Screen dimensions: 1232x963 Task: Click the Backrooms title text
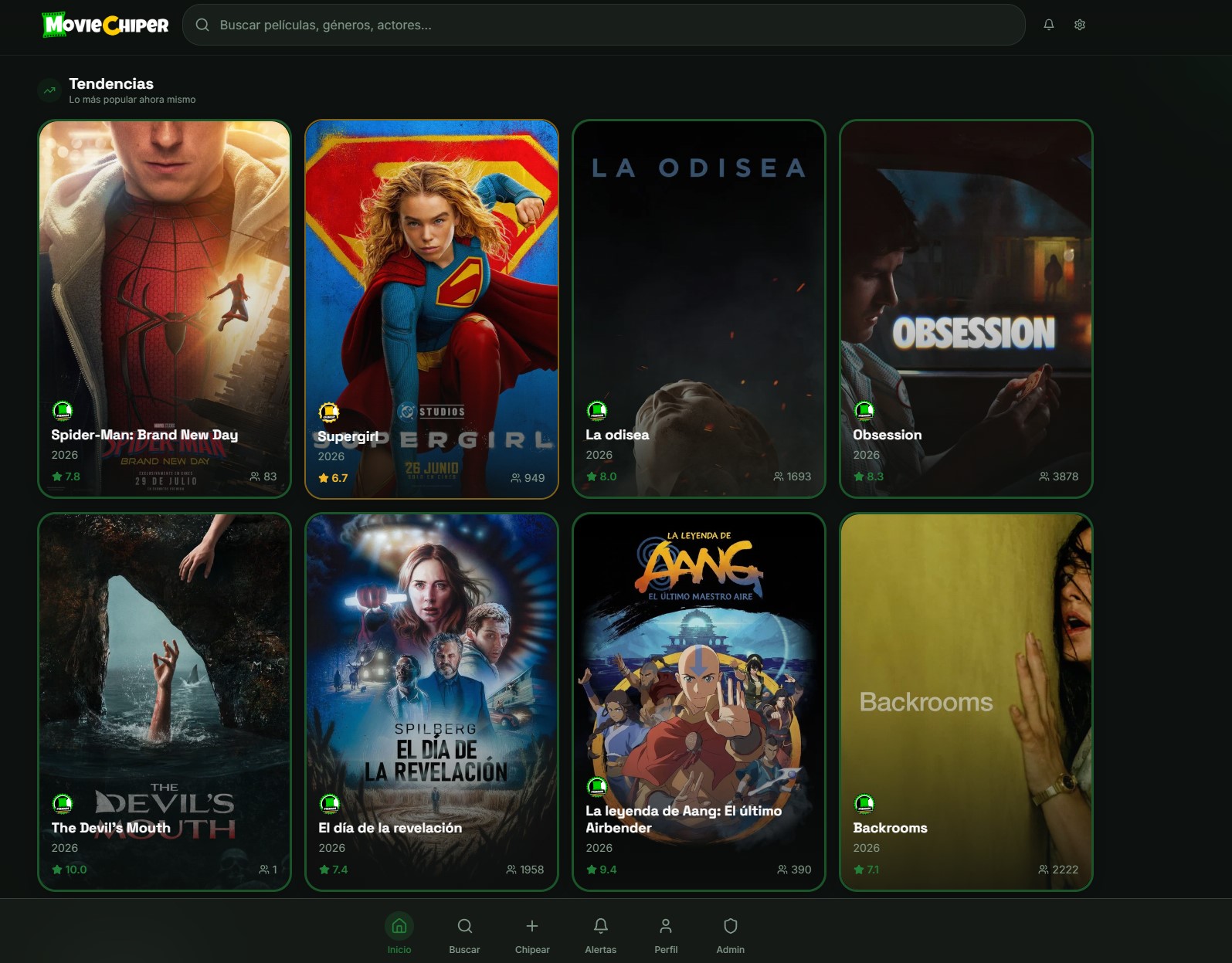[x=890, y=828]
